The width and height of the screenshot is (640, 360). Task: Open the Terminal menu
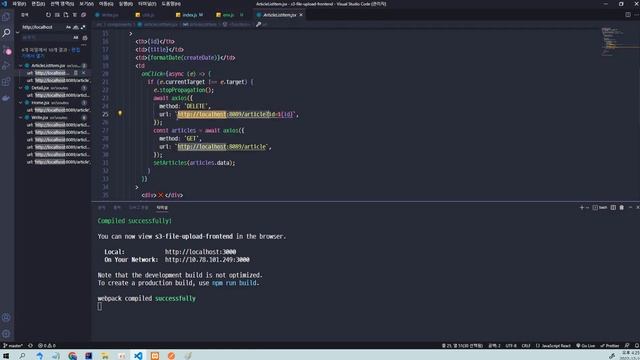(x=147, y=4)
